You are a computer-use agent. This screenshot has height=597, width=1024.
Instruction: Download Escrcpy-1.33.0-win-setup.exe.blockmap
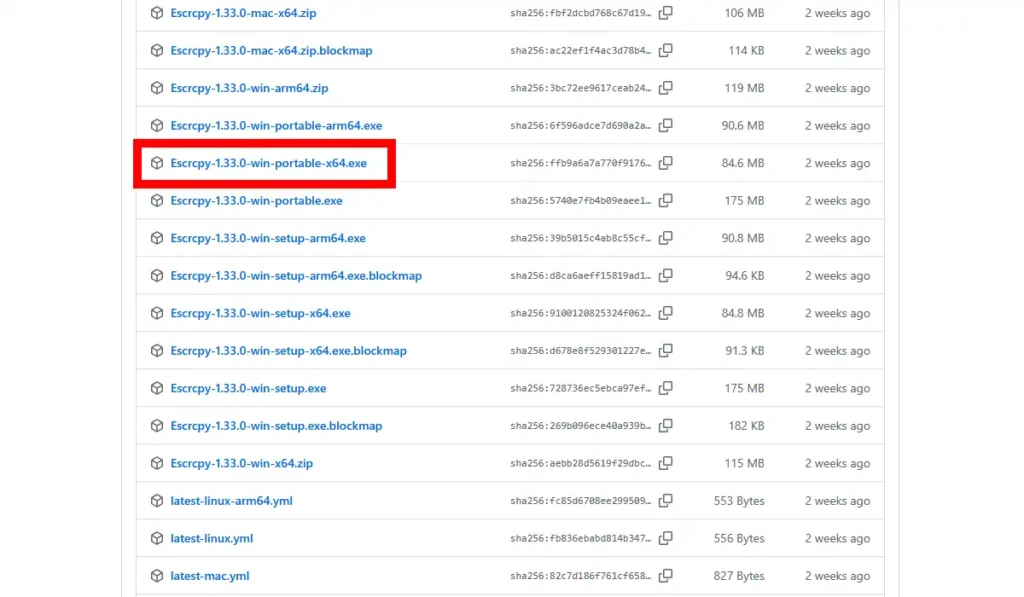coord(276,426)
